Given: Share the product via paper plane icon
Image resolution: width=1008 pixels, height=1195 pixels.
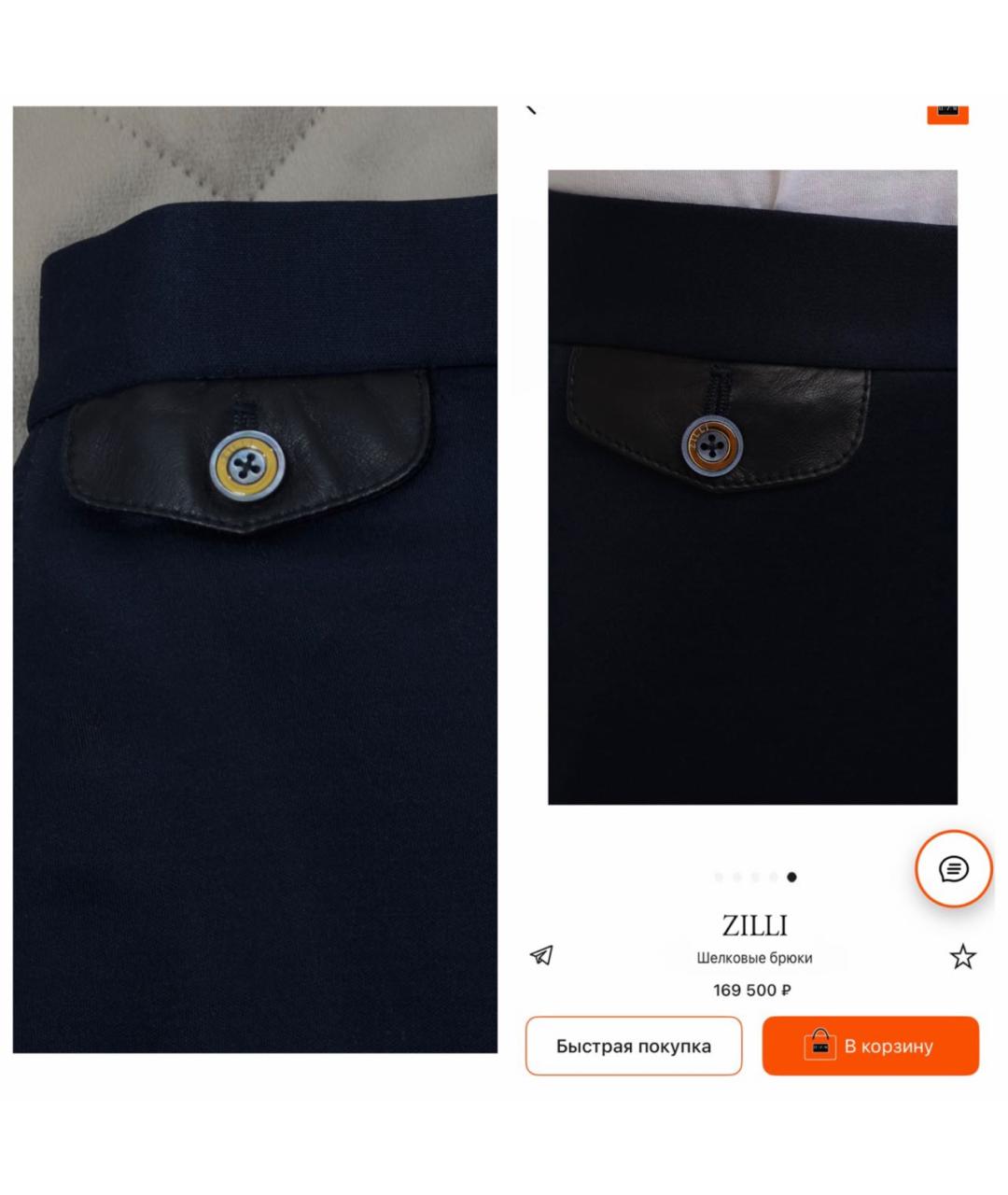Looking at the screenshot, I should 542,955.
